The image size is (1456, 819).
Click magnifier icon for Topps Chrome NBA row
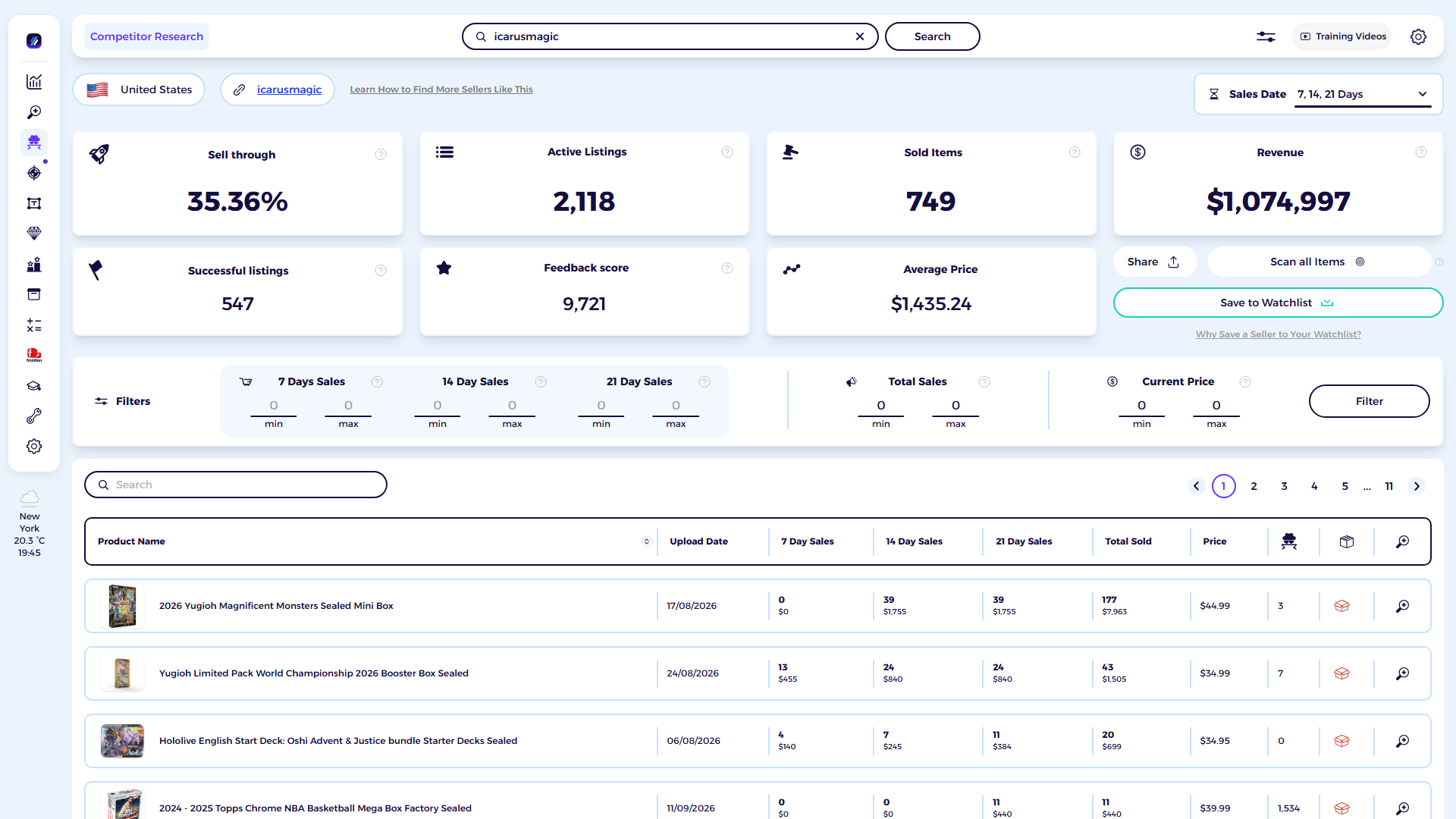pos(1403,808)
